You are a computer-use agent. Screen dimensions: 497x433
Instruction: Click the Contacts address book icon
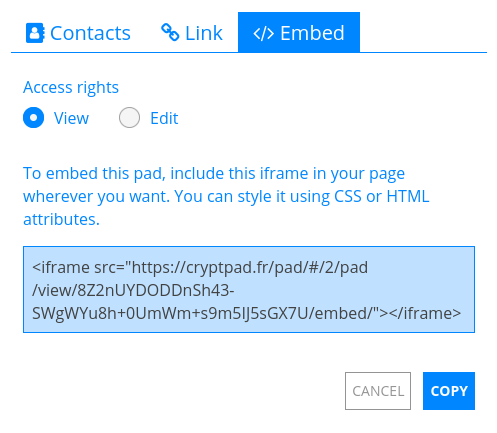pos(35,33)
